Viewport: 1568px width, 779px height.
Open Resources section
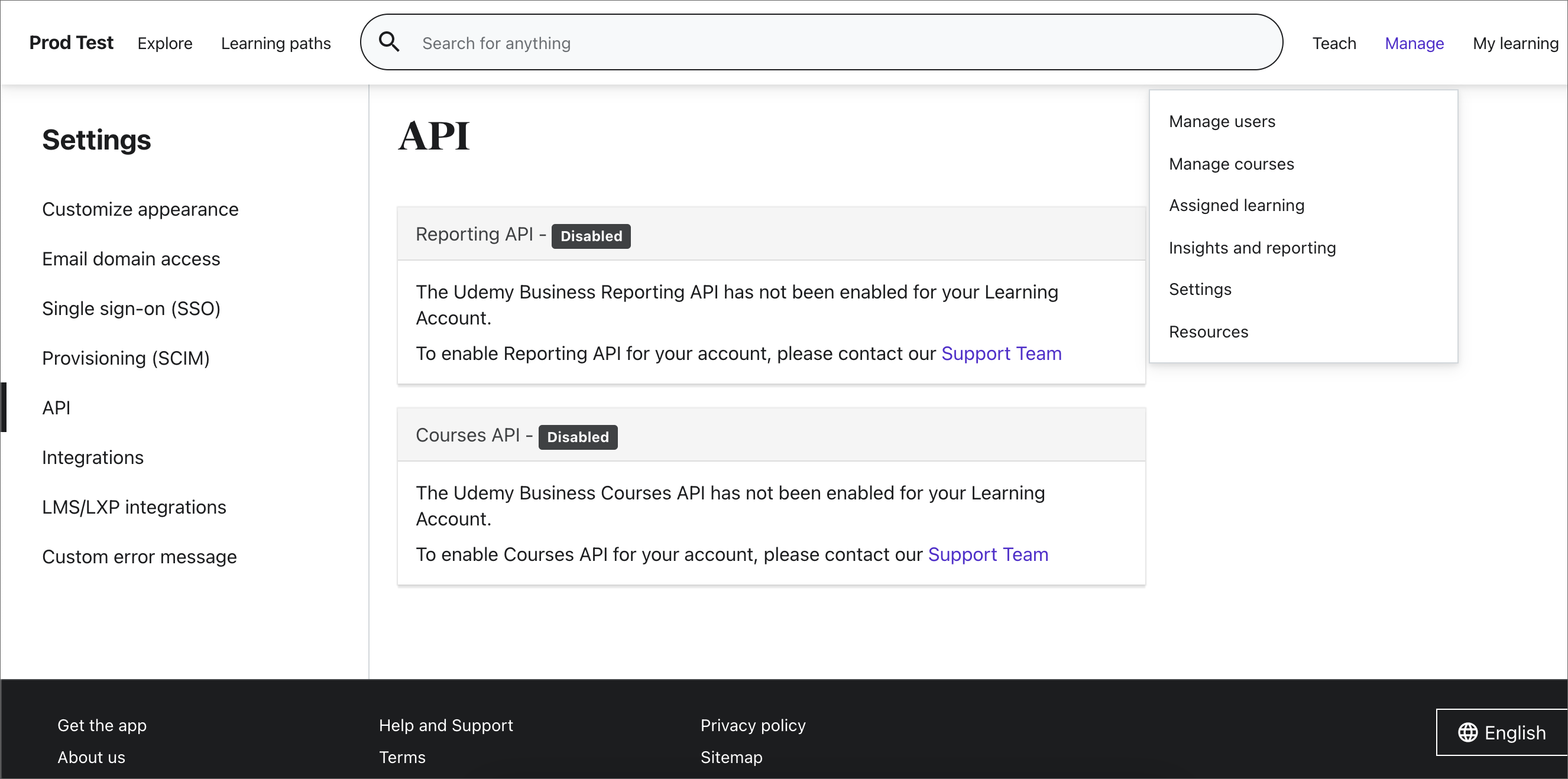point(1209,332)
